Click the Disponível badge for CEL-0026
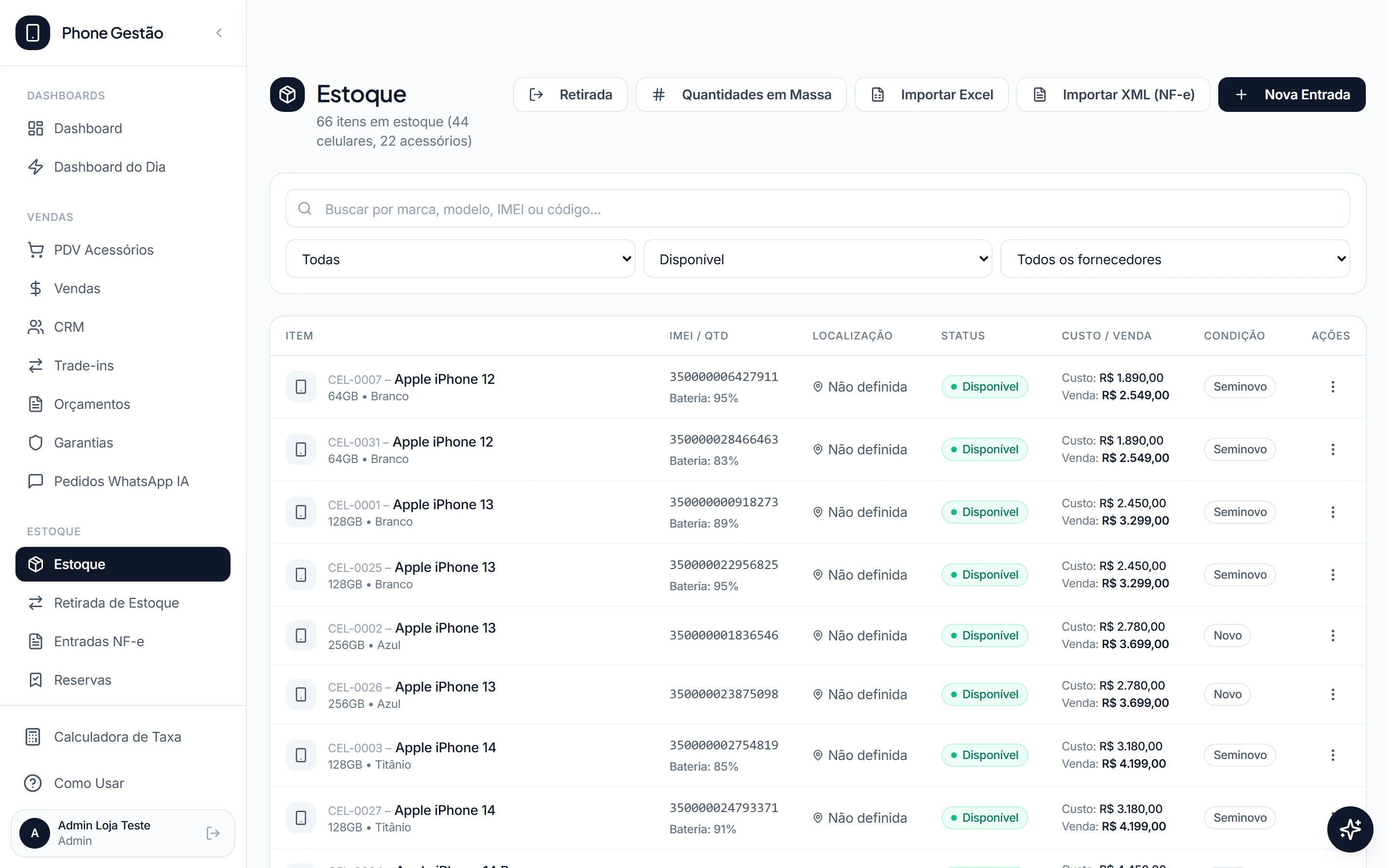 coord(984,694)
